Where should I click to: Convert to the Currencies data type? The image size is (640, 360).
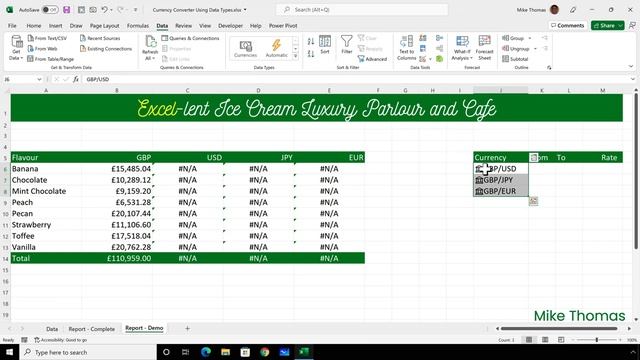pyautogui.click(x=245, y=49)
